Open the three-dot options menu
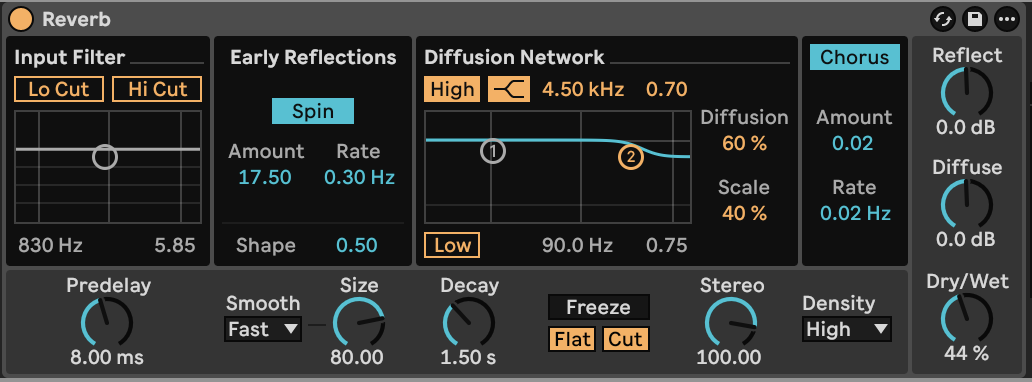The height and width of the screenshot is (382, 1032). [x=1006, y=19]
